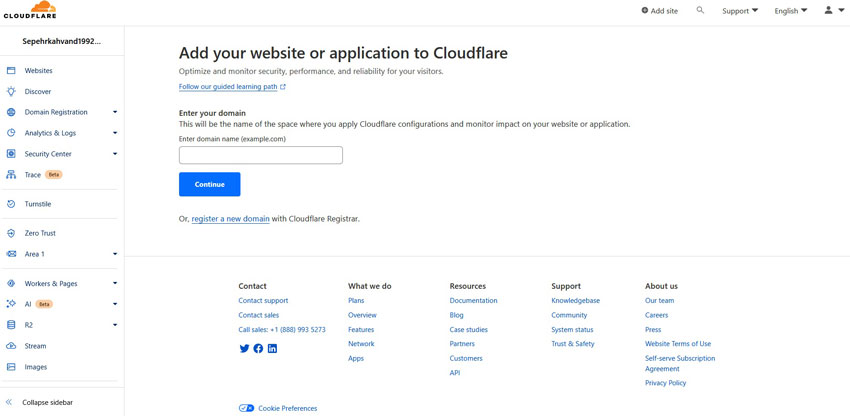Open Cloudflare's LinkedIn page icon
This screenshot has width=850, height=416.
tap(273, 349)
